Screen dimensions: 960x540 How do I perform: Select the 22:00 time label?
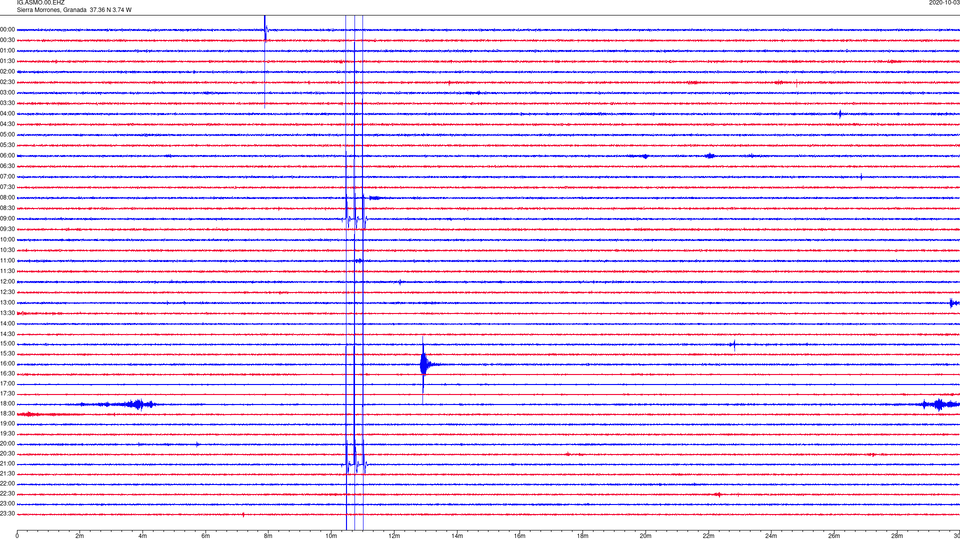coord(7,484)
